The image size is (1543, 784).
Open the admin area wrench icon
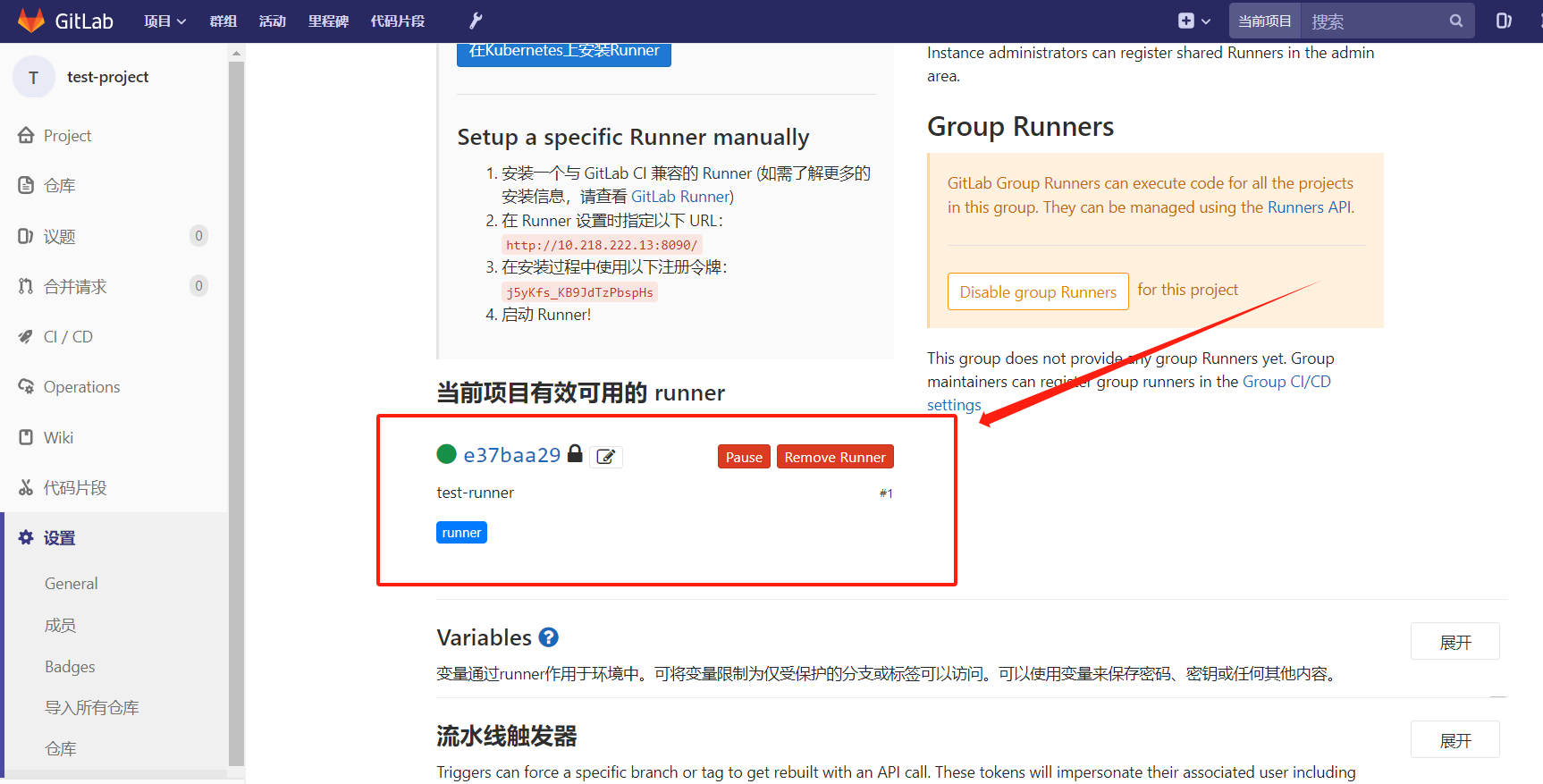[x=476, y=21]
